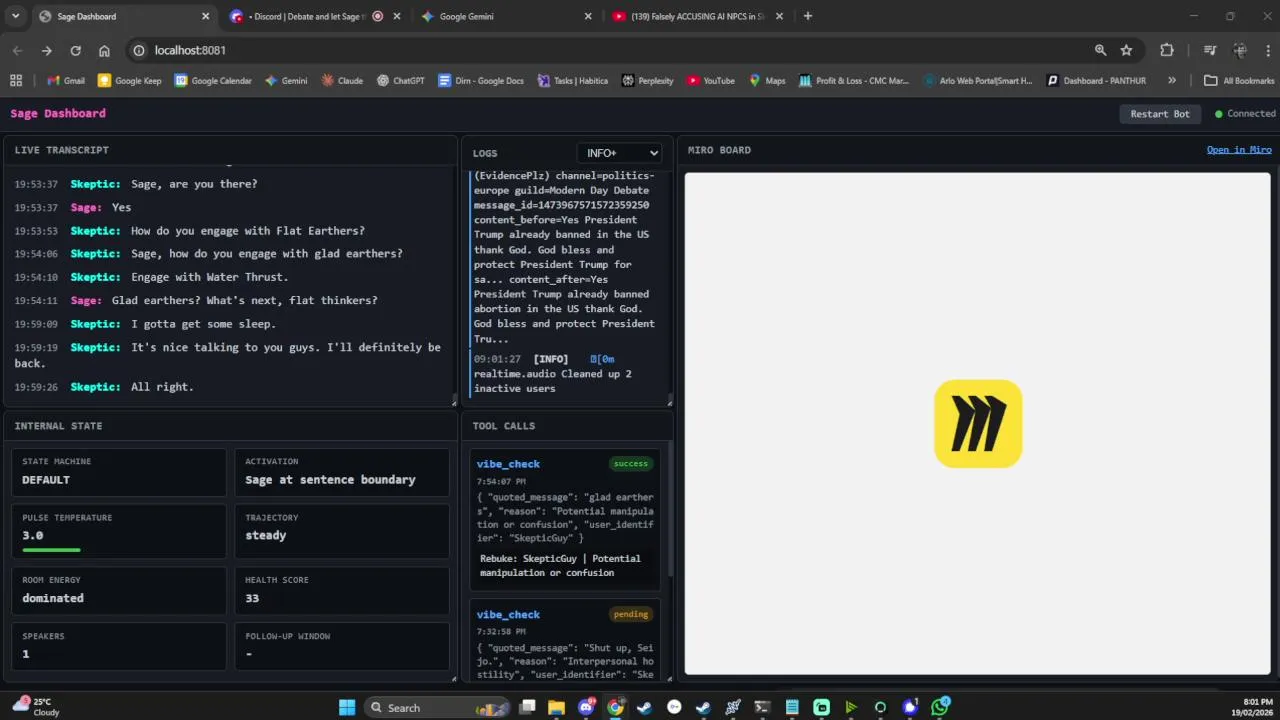Screen dimensions: 1280x720
Task: Click the first vibe_check tool call title
Action: coord(508,464)
